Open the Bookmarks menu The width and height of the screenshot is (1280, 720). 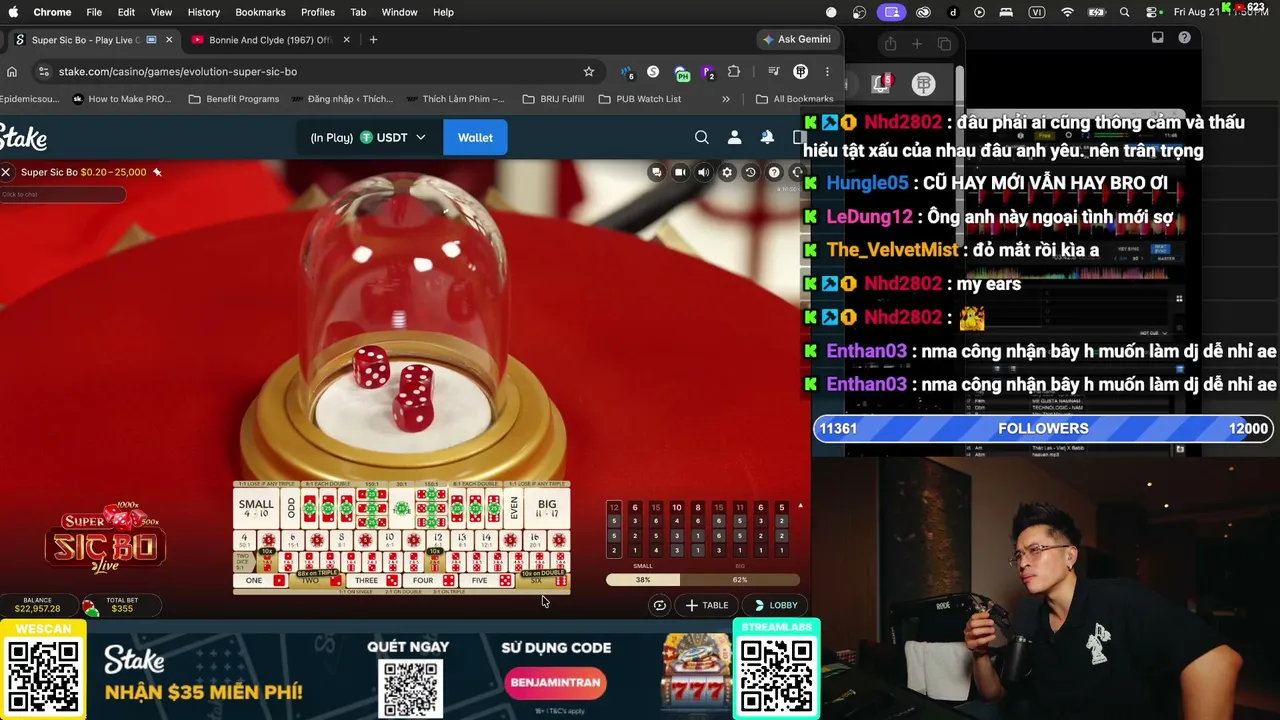260,12
